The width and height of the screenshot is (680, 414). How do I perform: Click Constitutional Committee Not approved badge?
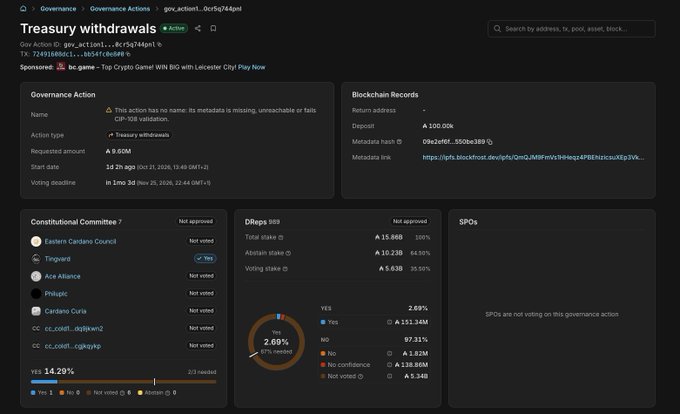point(196,222)
